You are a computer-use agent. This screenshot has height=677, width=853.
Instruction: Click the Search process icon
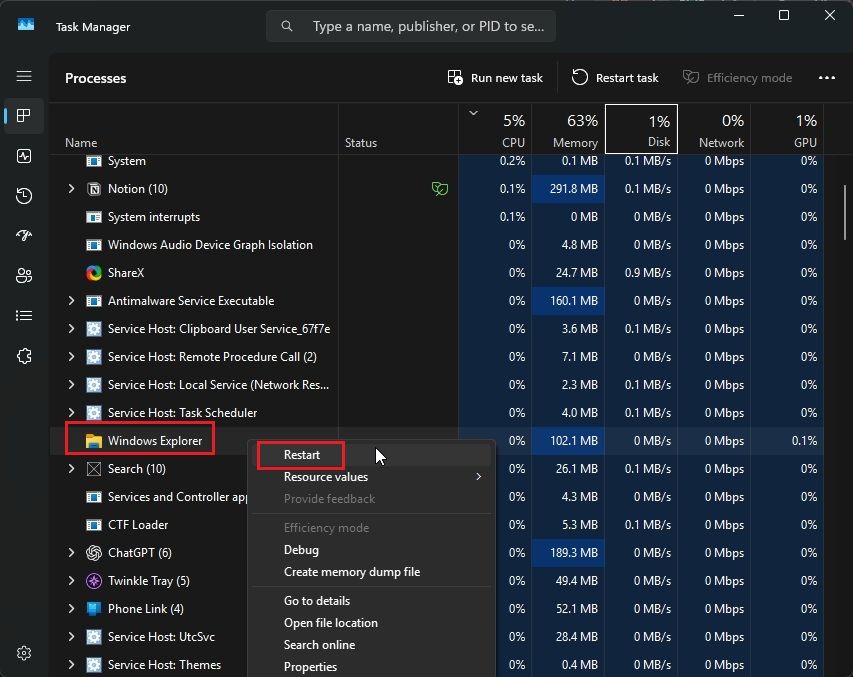point(94,469)
